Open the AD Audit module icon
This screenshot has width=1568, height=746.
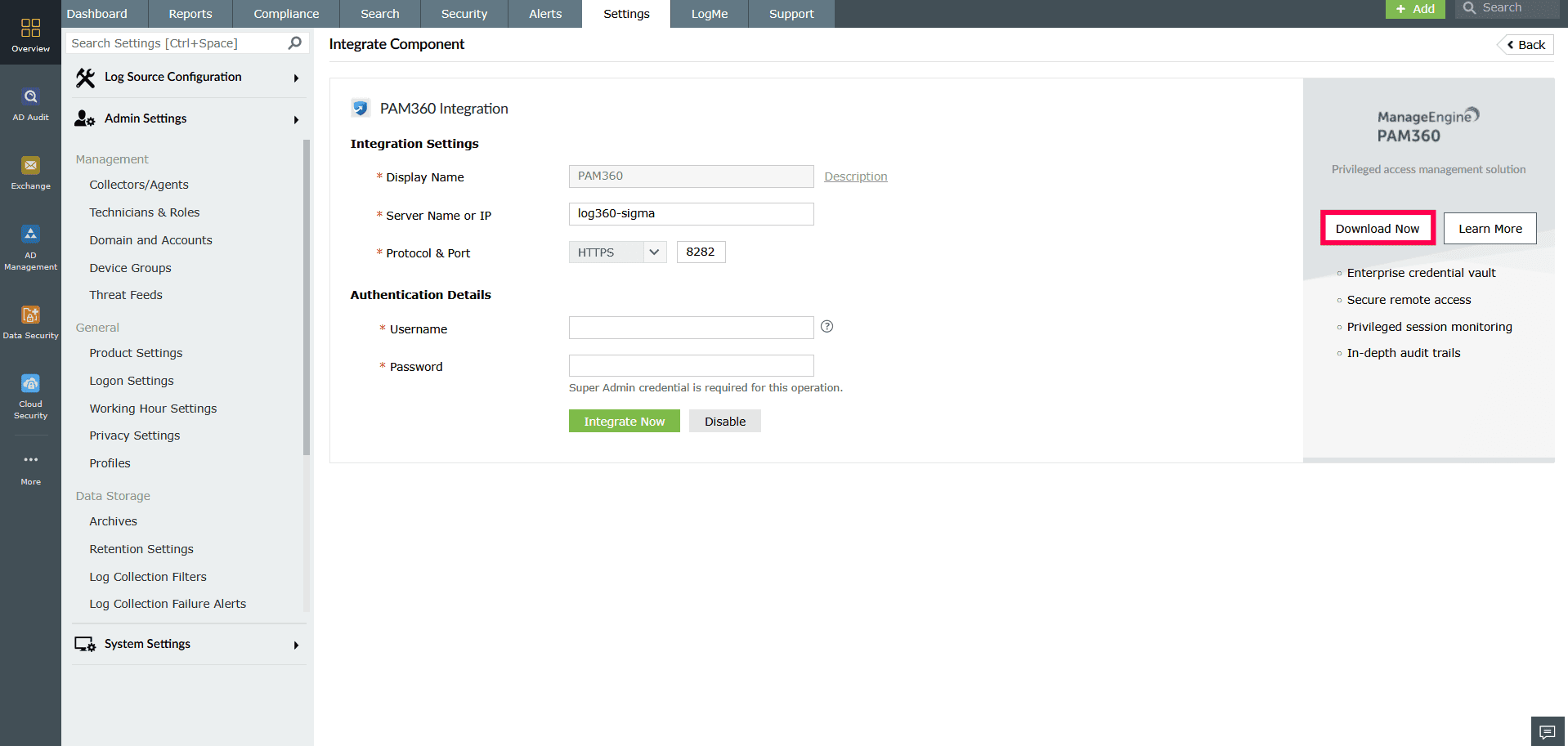[x=30, y=97]
